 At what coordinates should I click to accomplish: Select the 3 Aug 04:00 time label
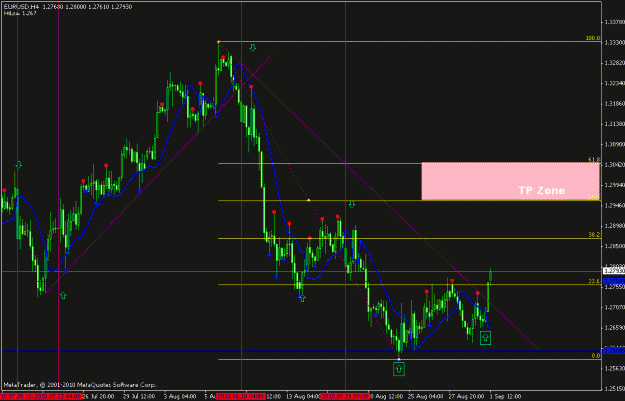[x=180, y=397]
